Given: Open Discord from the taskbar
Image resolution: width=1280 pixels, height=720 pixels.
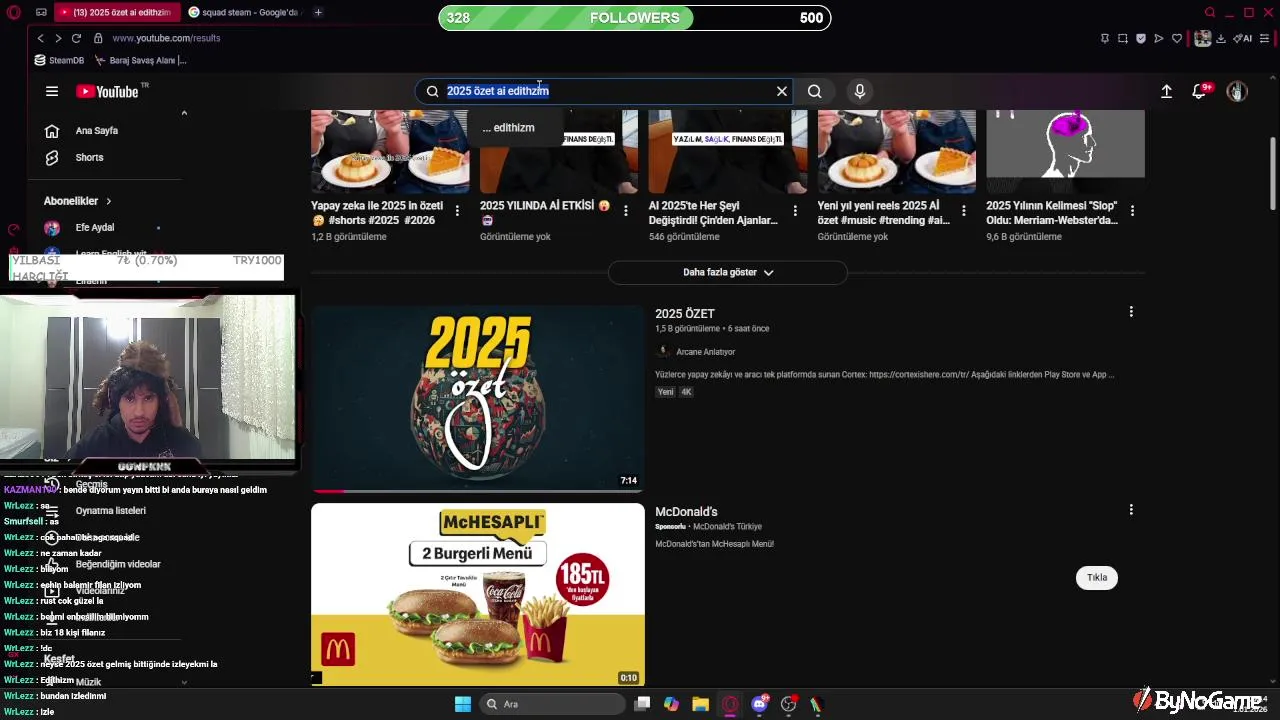Looking at the screenshot, I should click(x=759, y=704).
